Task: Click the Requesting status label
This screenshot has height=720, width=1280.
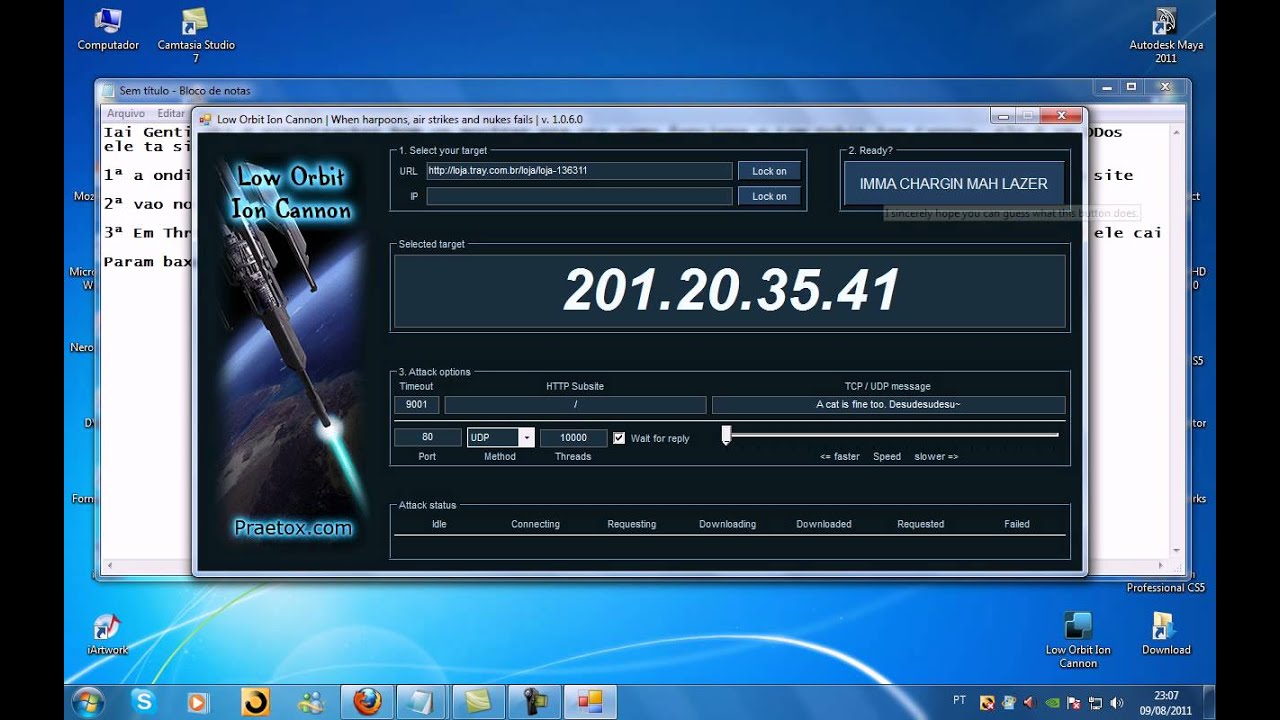Action: (x=632, y=524)
